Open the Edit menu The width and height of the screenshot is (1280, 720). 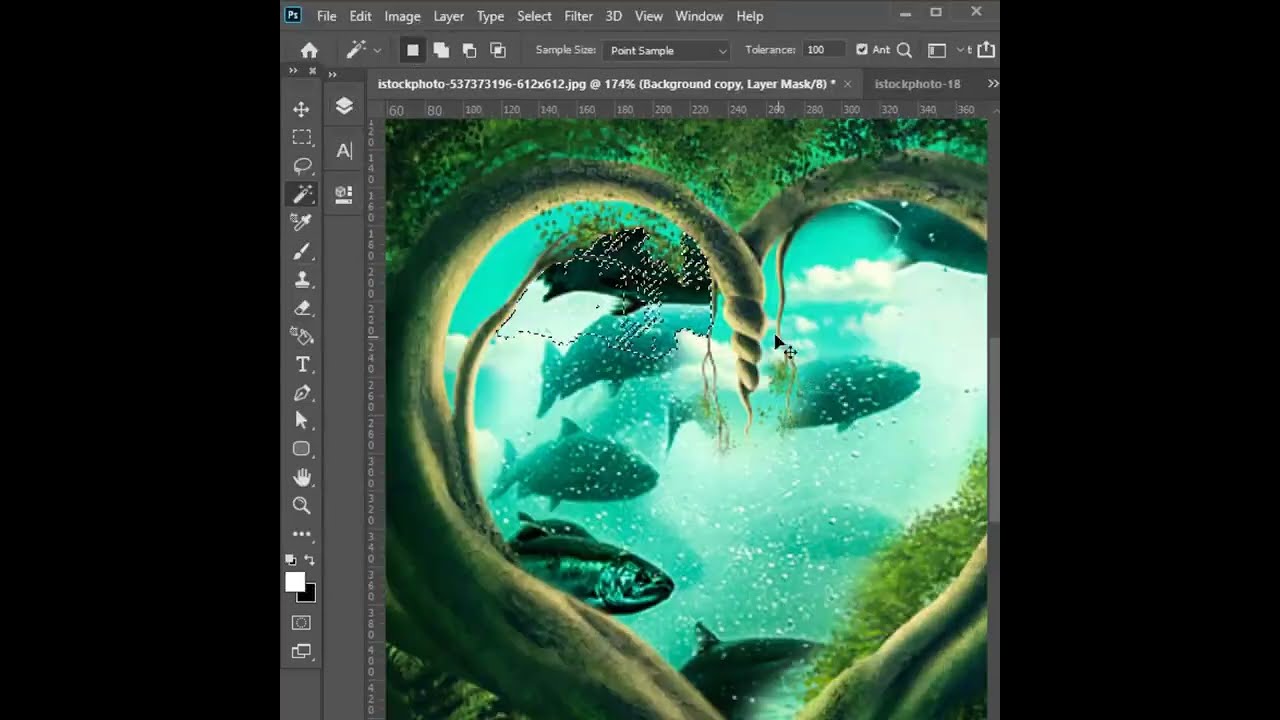tap(360, 16)
